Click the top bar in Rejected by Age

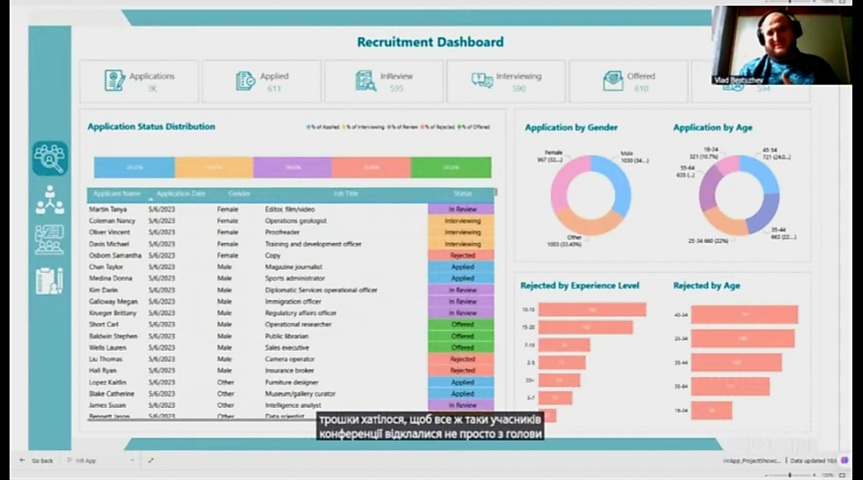744,315
